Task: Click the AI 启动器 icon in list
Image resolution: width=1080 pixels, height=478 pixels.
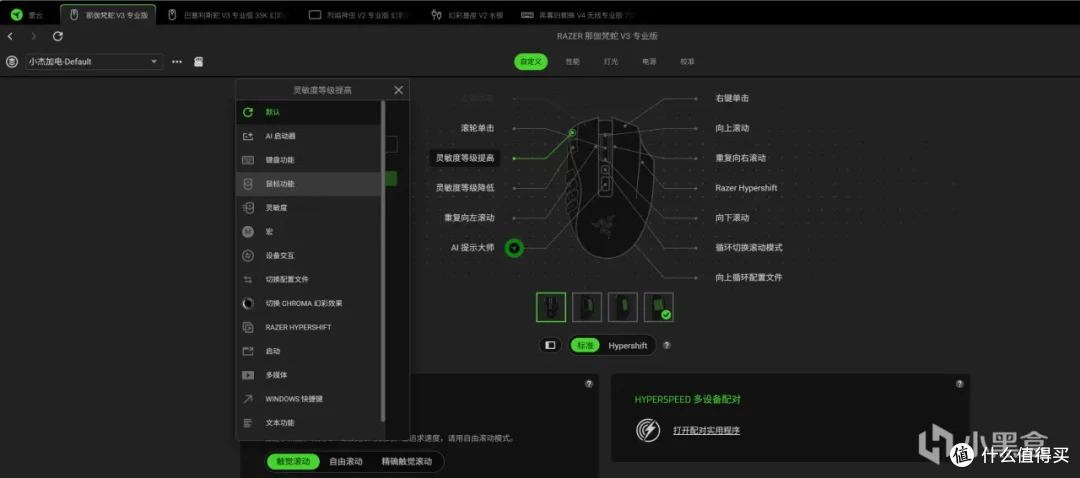Action: pos(248,136)
